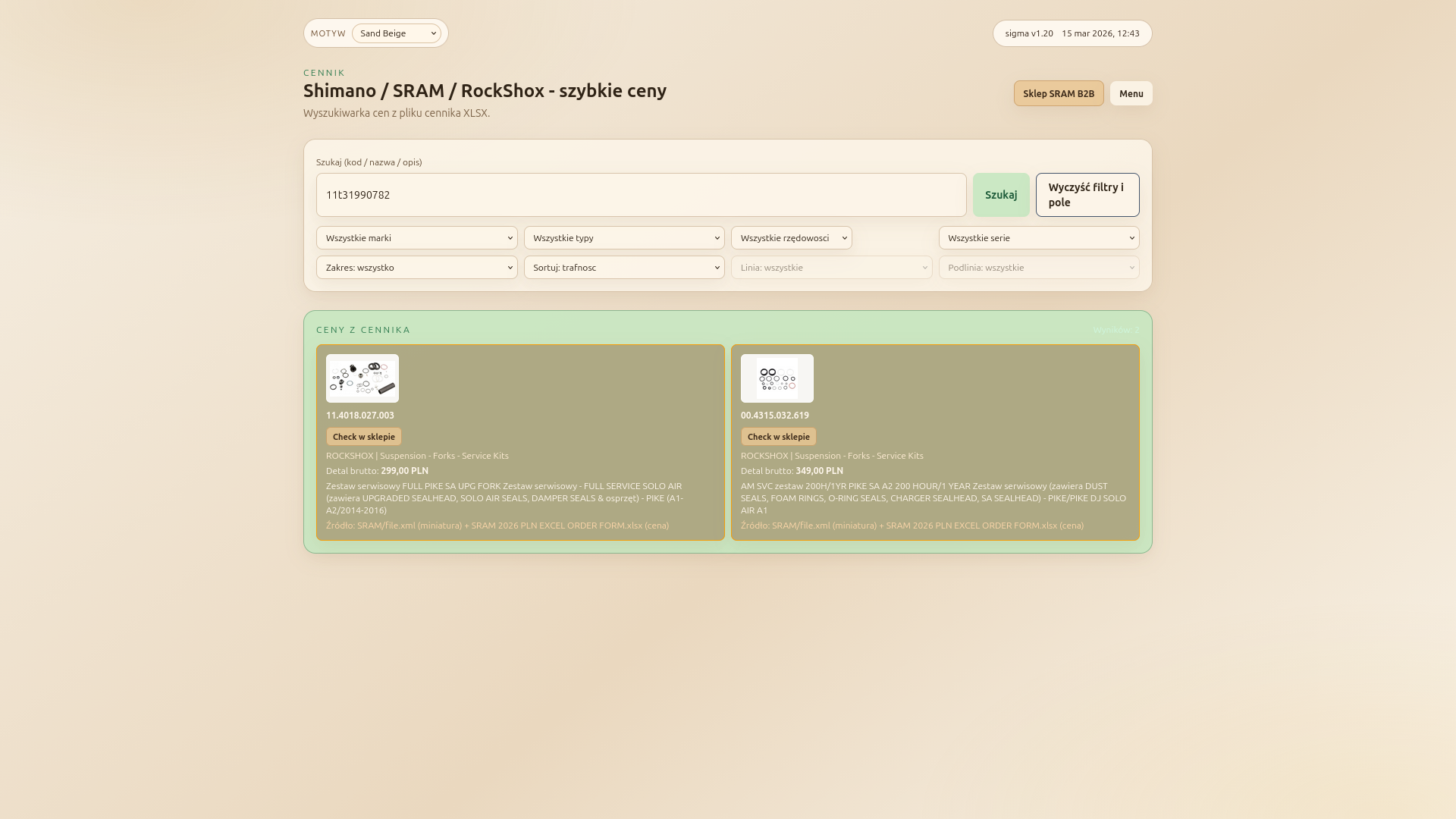Click the Szukaj (kod / nazwa / opis) label

tap(369, 162)
